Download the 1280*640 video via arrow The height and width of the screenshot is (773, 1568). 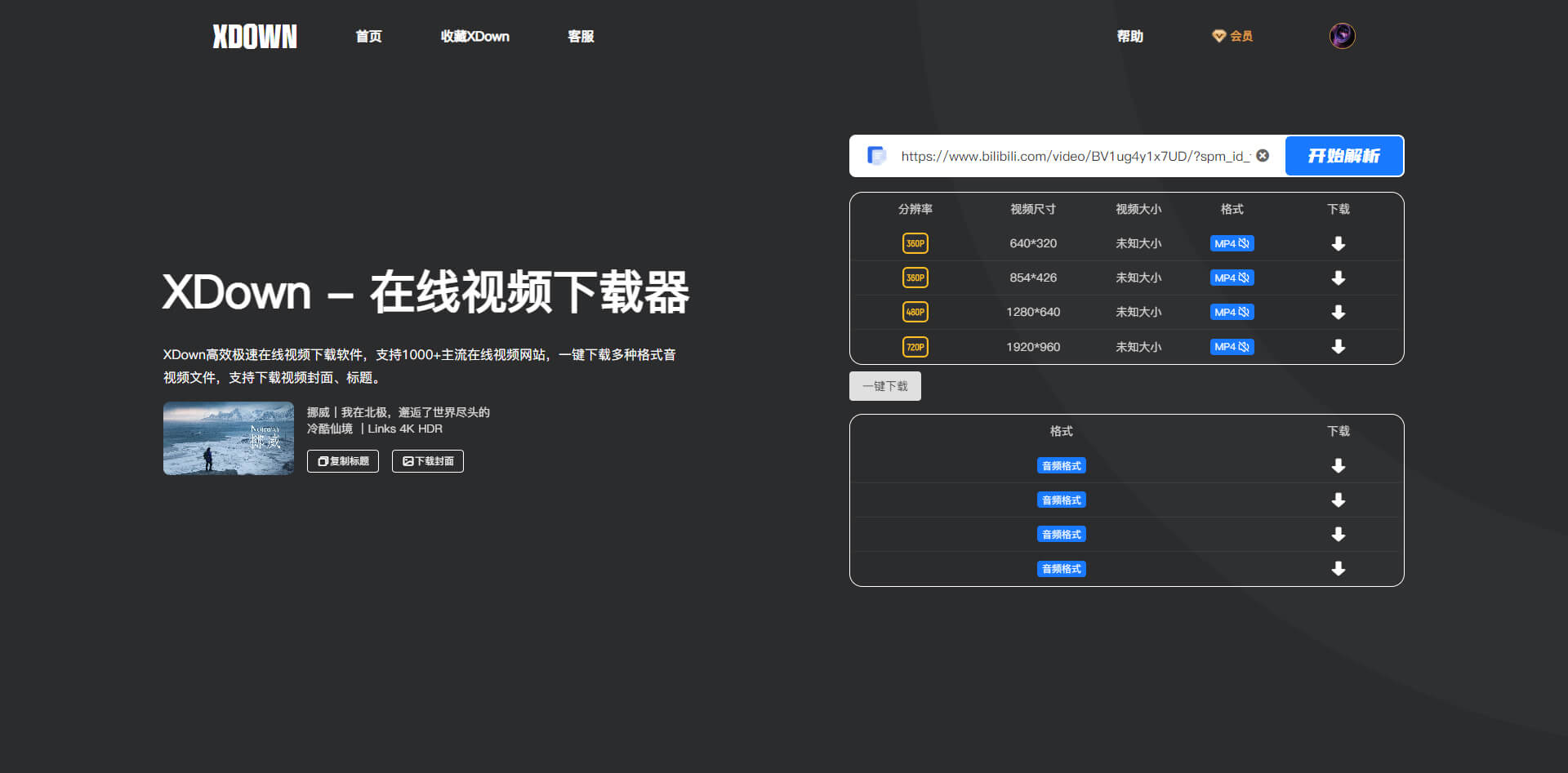click(x=1338, y=312)
